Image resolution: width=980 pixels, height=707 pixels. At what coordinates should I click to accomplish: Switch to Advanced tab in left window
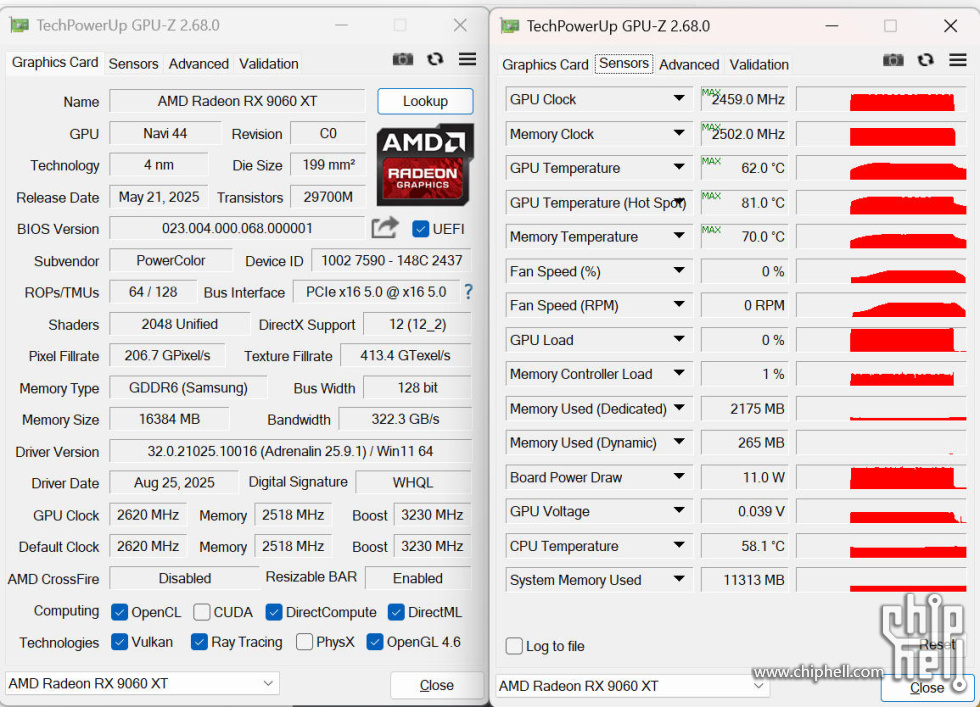coord(198,63)
